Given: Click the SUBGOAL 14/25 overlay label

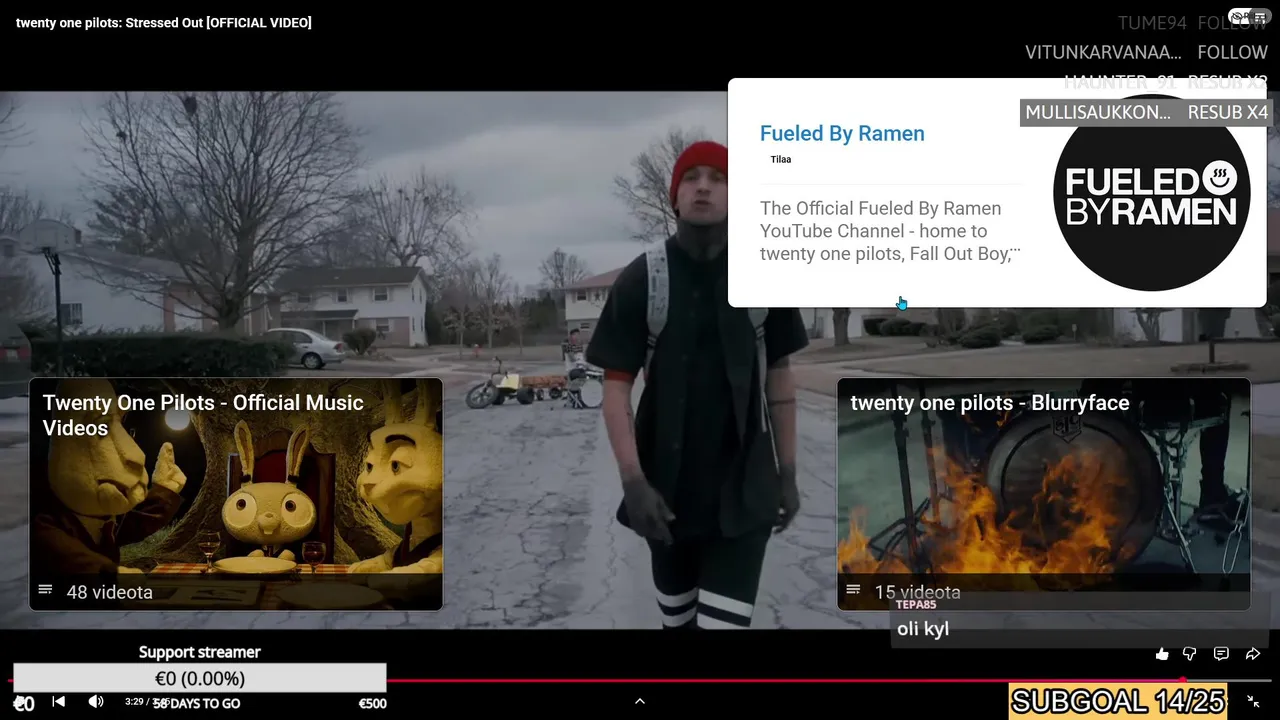Looking at the screenshot, I should (1118, 702).
